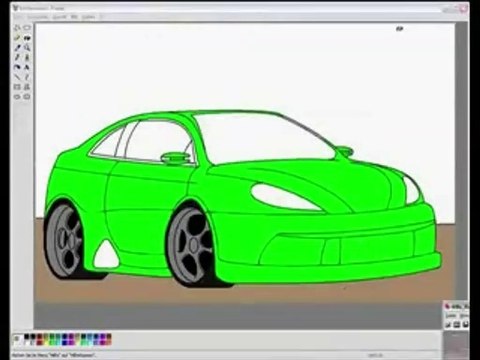480x360 pixels.
Task: Choose the Pencil tool
Action: (x=17, y=57)
